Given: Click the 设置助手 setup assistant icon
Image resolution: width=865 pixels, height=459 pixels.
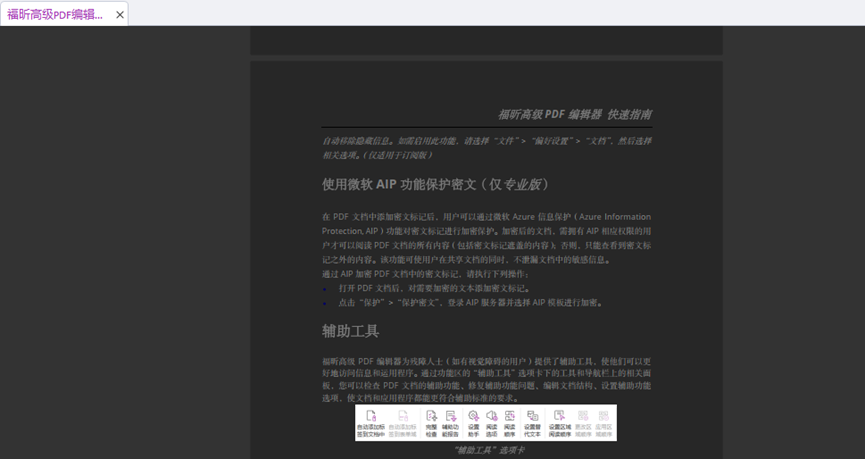Looking at the screenshot, I should click(x=474, y=422).
